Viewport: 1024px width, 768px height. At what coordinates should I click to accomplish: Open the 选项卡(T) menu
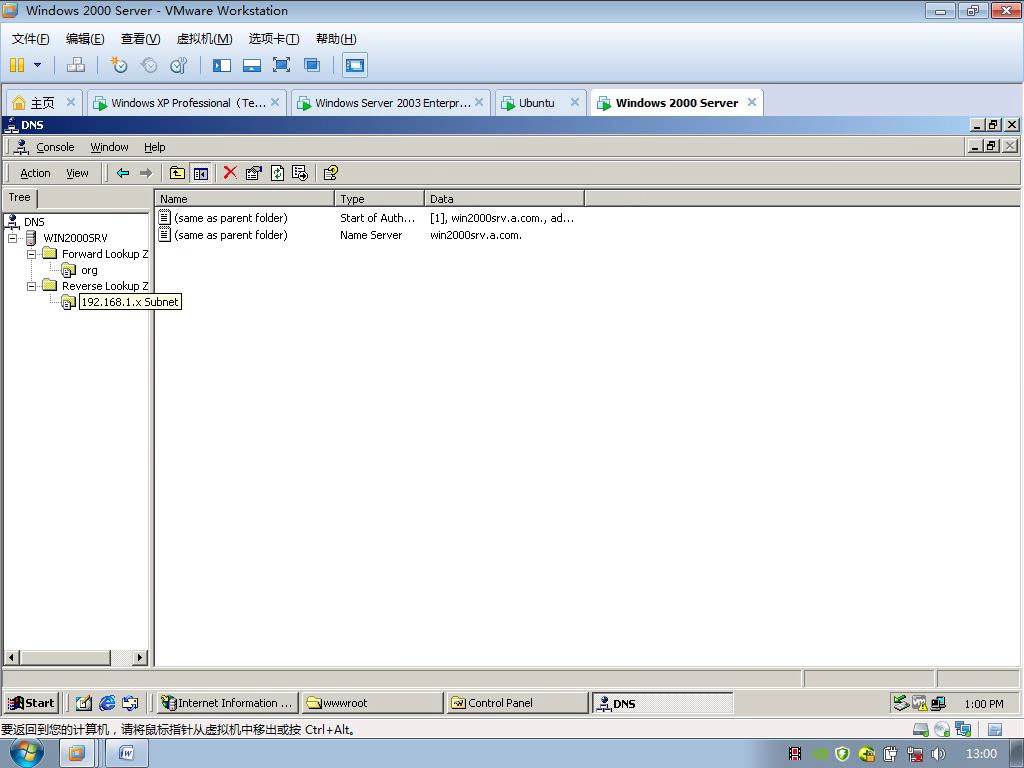274,39
